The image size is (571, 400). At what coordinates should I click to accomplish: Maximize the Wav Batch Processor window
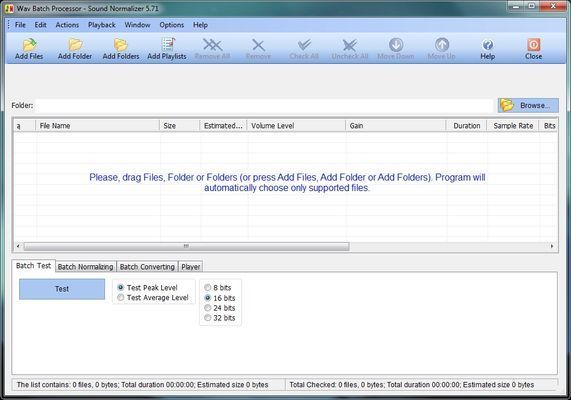[x=532, y=6]
